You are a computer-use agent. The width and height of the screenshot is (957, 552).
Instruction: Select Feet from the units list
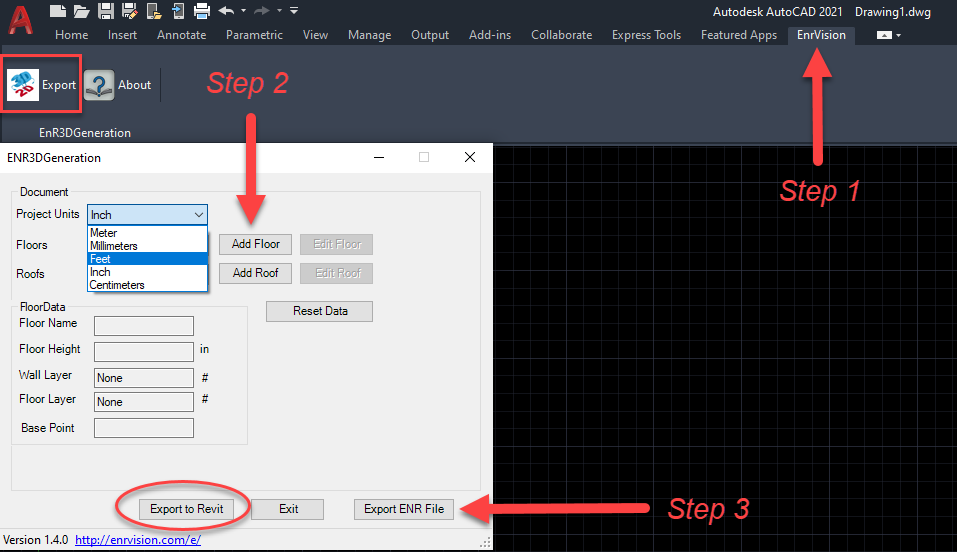click(147, 259)
